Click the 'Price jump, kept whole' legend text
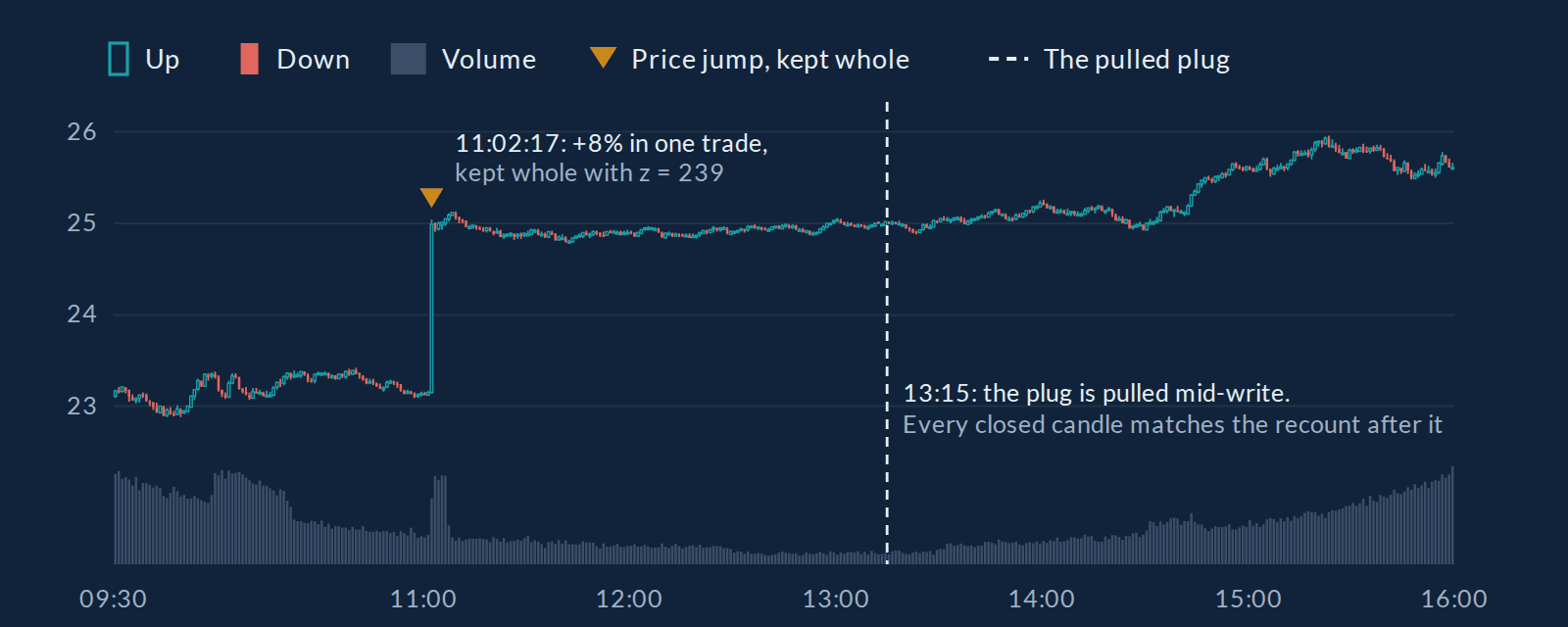The width and height of the screenshot is (1568, 627). pos(770,60)
